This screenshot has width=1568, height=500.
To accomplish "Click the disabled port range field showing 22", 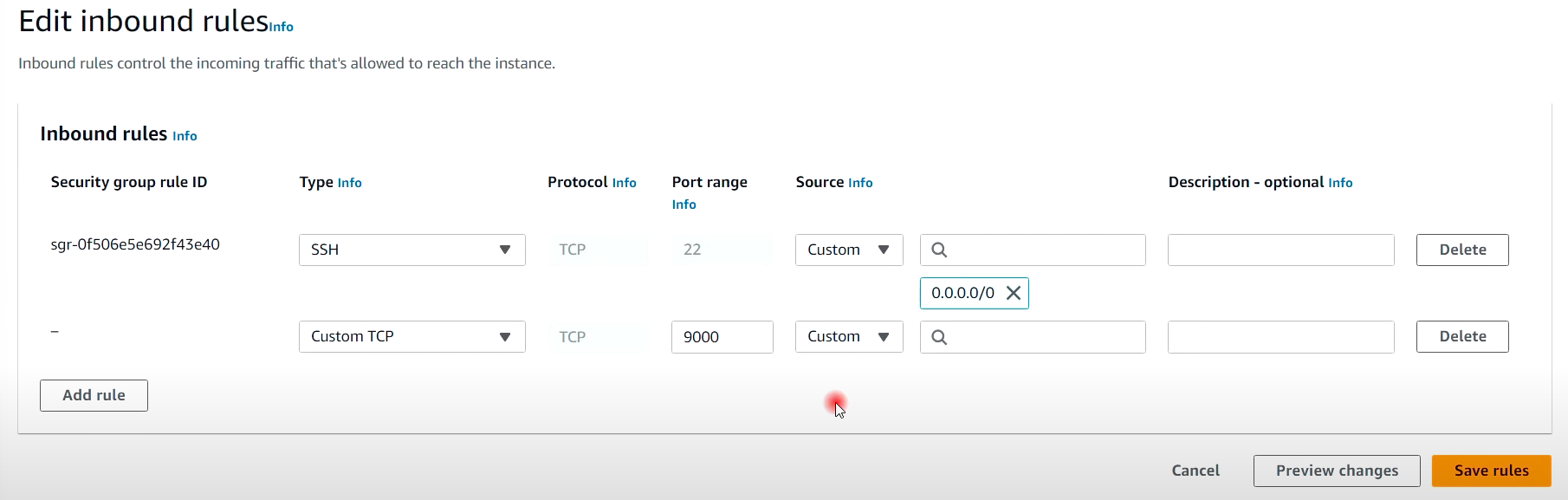I will click(722, 250).
